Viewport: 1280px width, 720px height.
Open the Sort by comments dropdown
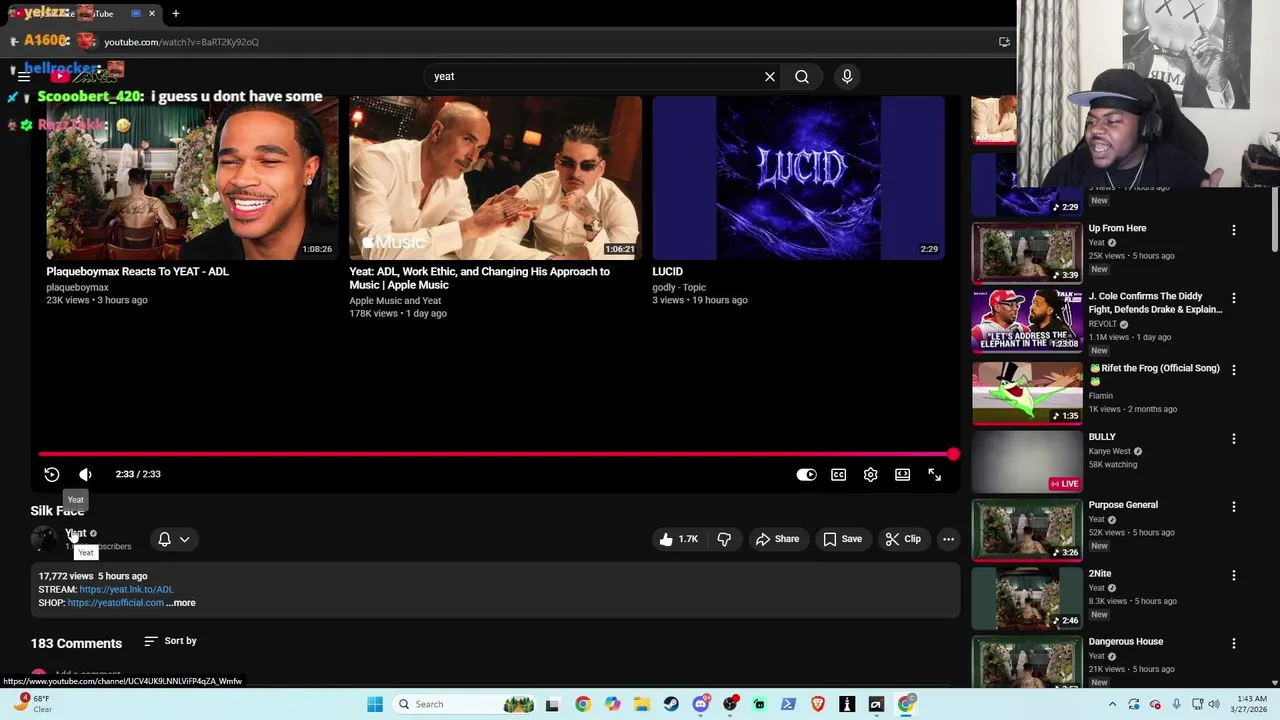[170, 641]
